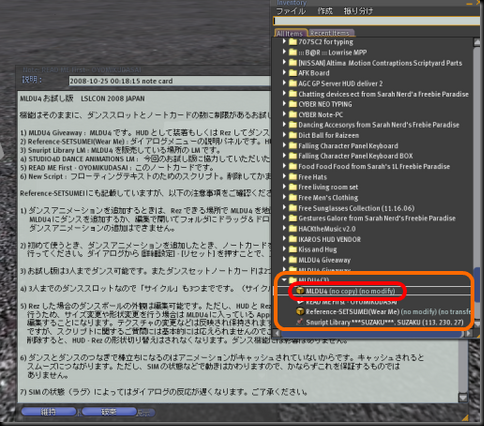
Task: Select the READ ME First - OYOMIKUDASAI notecard item
Action: pos(351,302)
